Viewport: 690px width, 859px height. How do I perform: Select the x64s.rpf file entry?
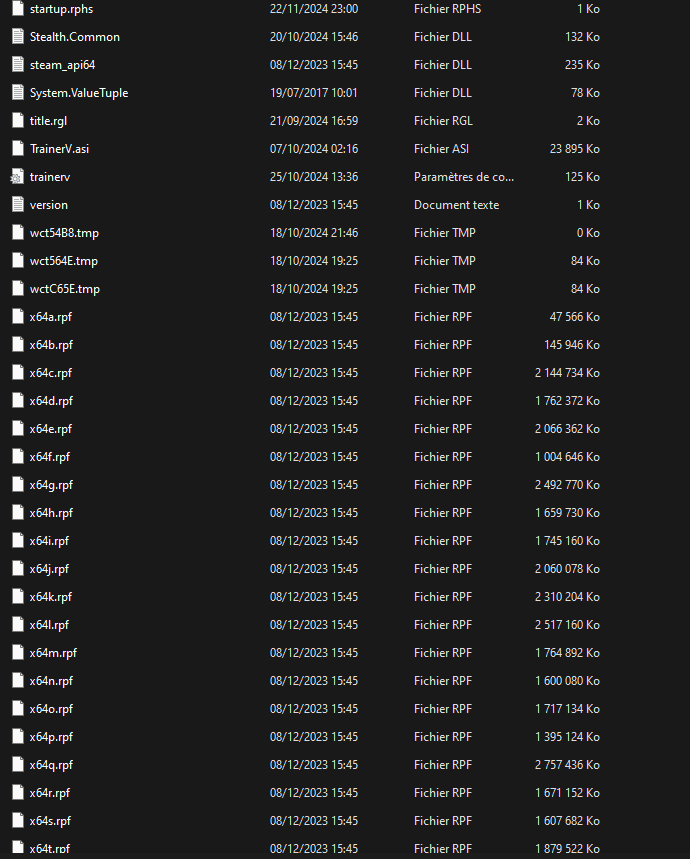(50, 821)
